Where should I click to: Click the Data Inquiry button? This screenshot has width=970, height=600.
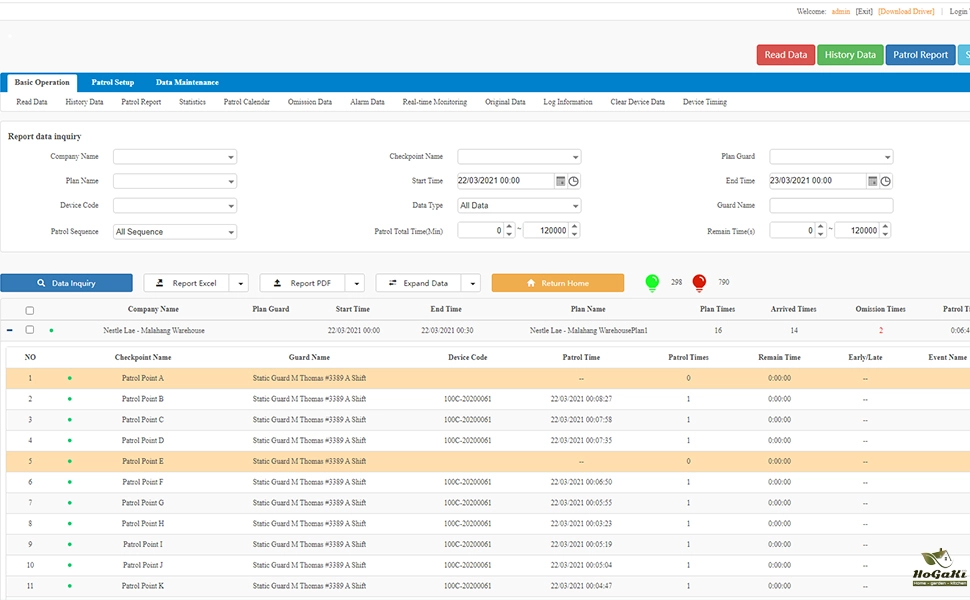point(66,283)
